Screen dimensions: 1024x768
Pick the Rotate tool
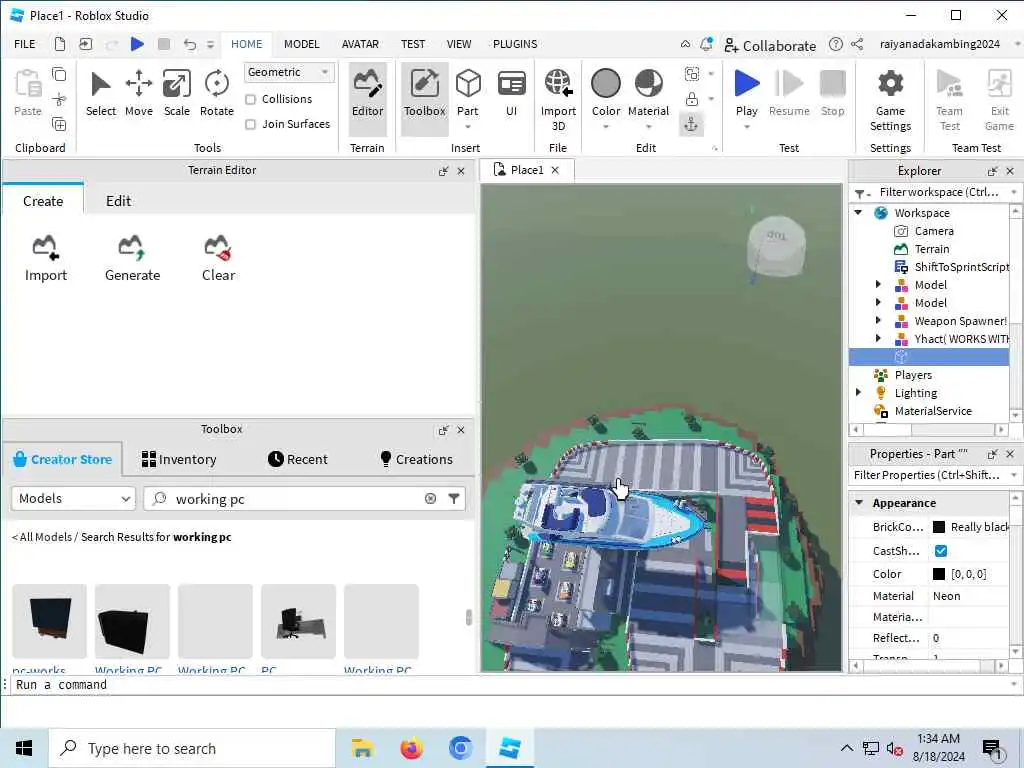pyautogui.click(x=216, y=94)
